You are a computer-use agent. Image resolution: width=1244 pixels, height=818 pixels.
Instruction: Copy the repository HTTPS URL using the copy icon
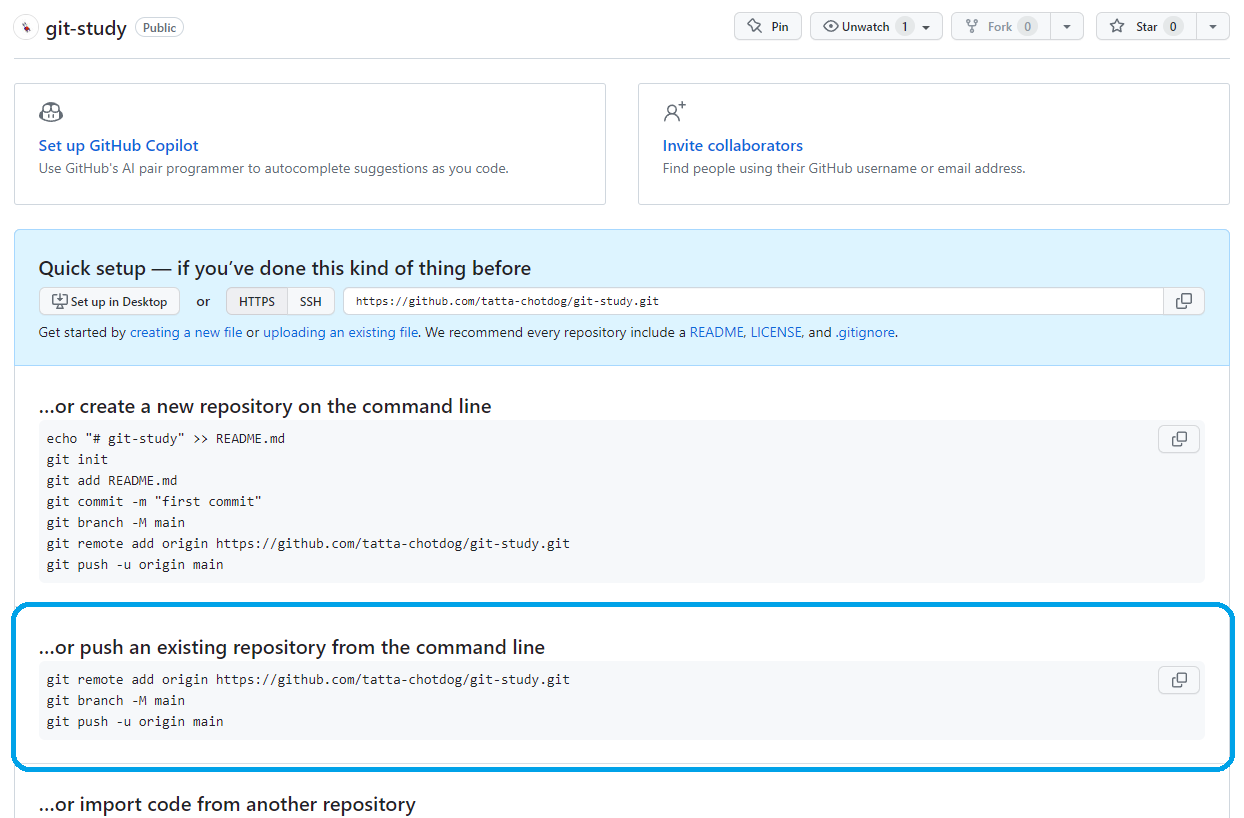click(x=1183, y=301)
